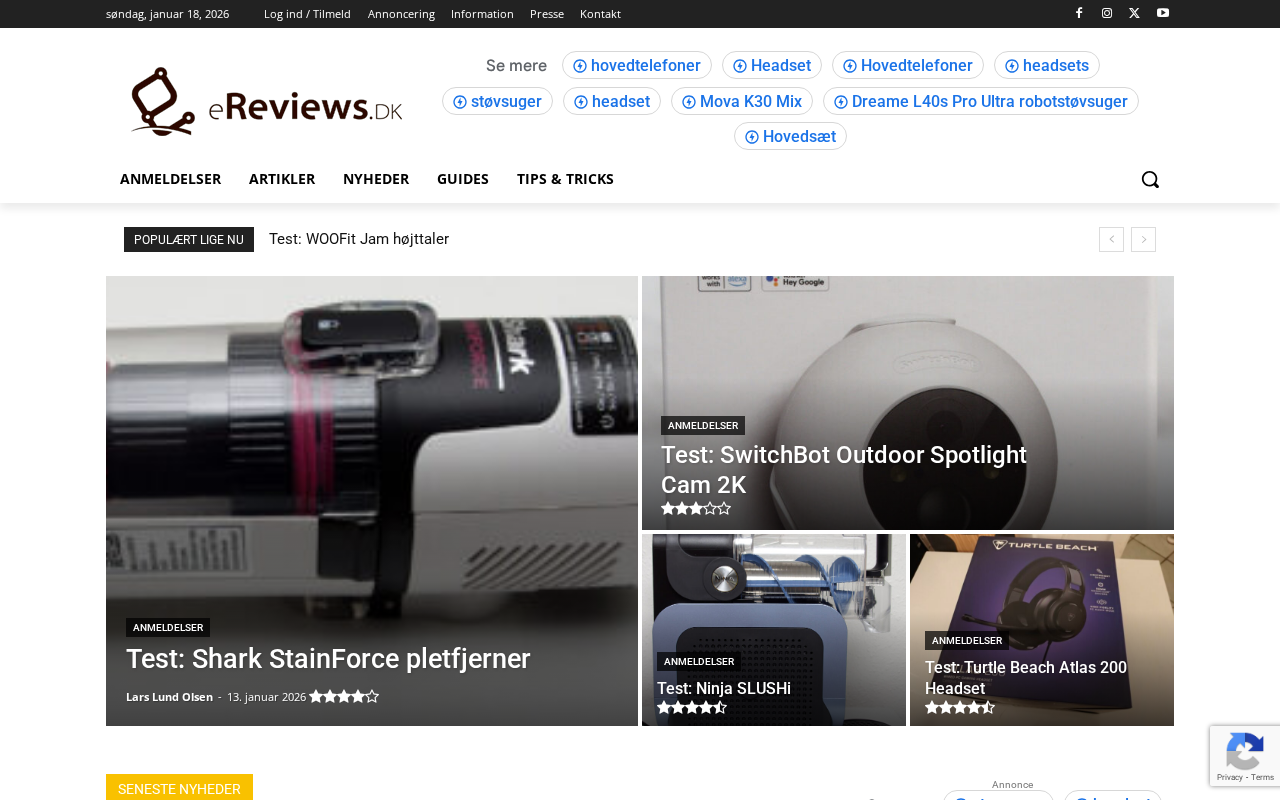The width and height of the screenshot is (1280, 800).
Task: Click ANMELDELSER badge on Turtle Beach card
Action: 967,641
